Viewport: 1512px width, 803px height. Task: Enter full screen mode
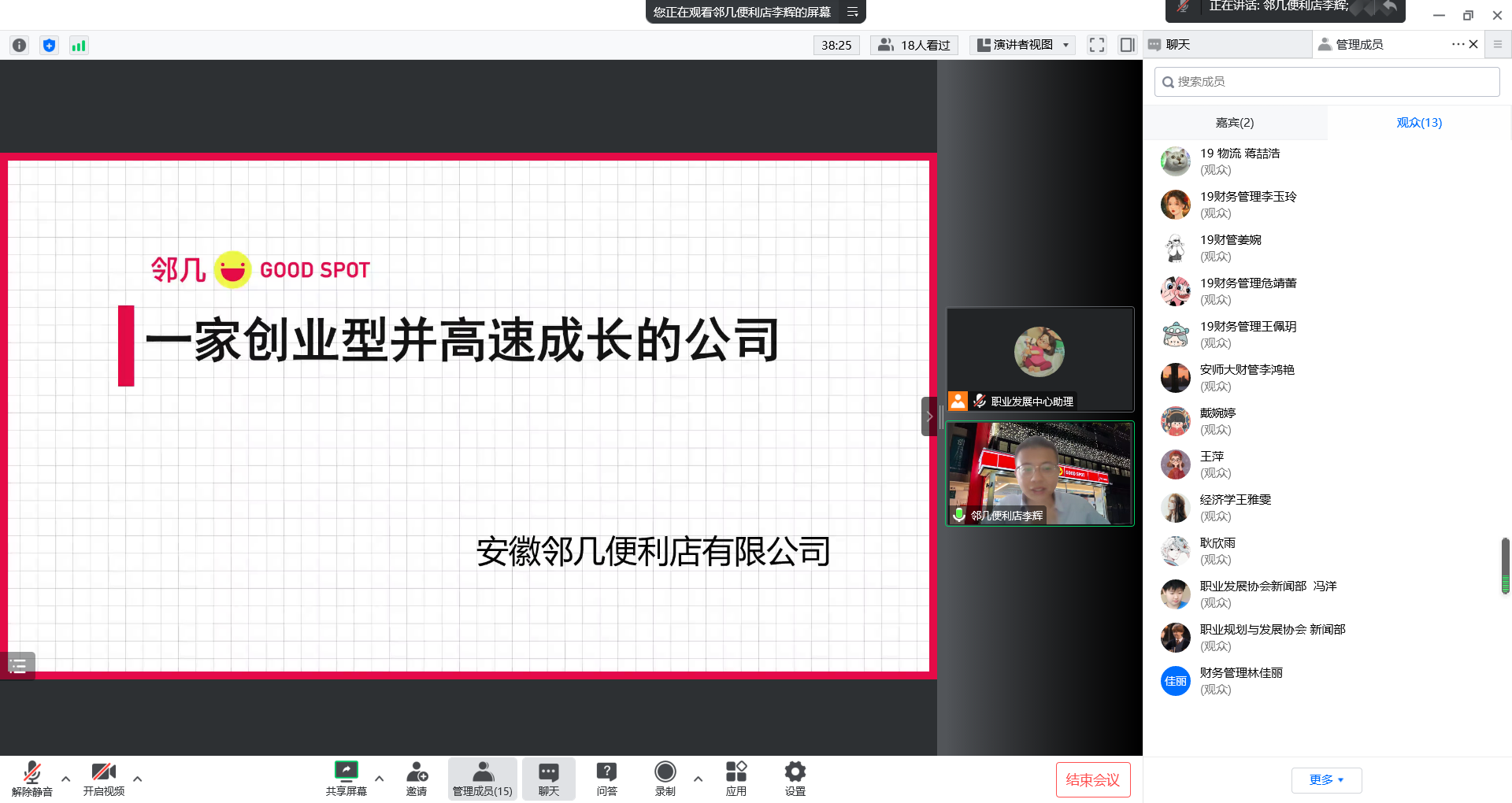[1096, 45]
